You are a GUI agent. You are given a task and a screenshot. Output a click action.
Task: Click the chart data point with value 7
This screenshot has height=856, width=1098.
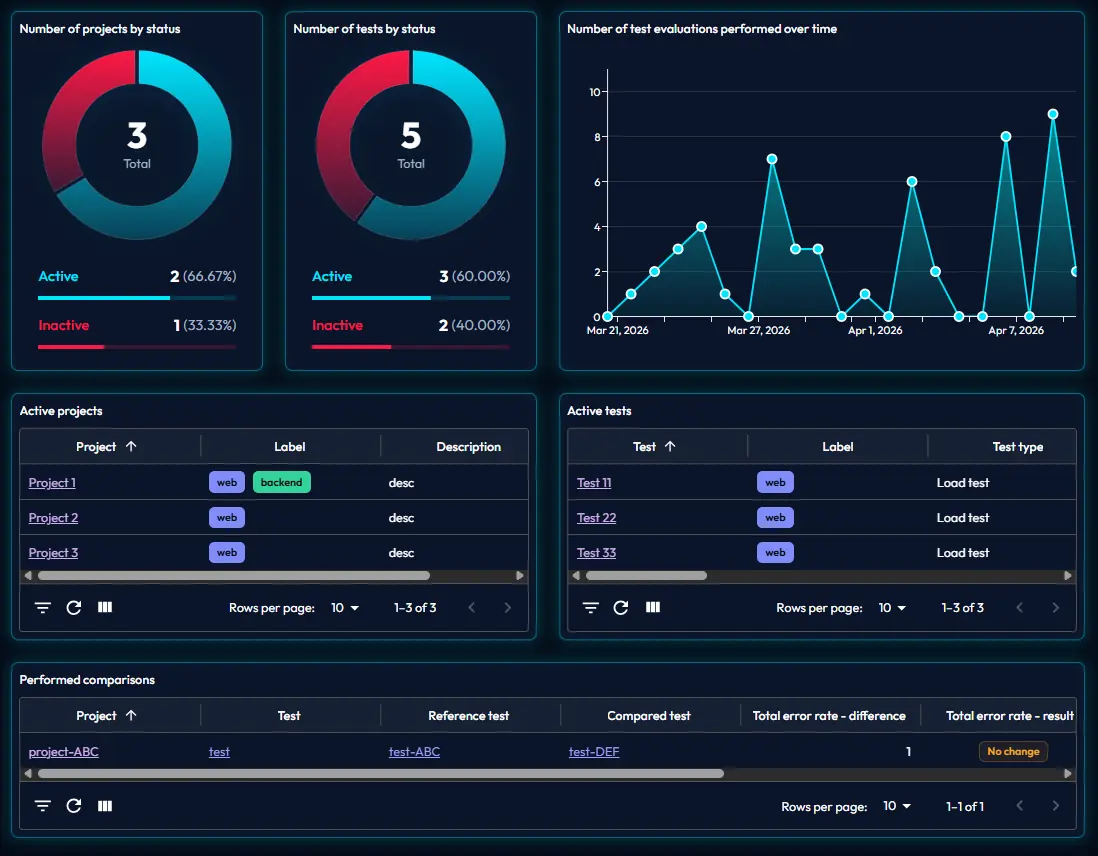772,159
